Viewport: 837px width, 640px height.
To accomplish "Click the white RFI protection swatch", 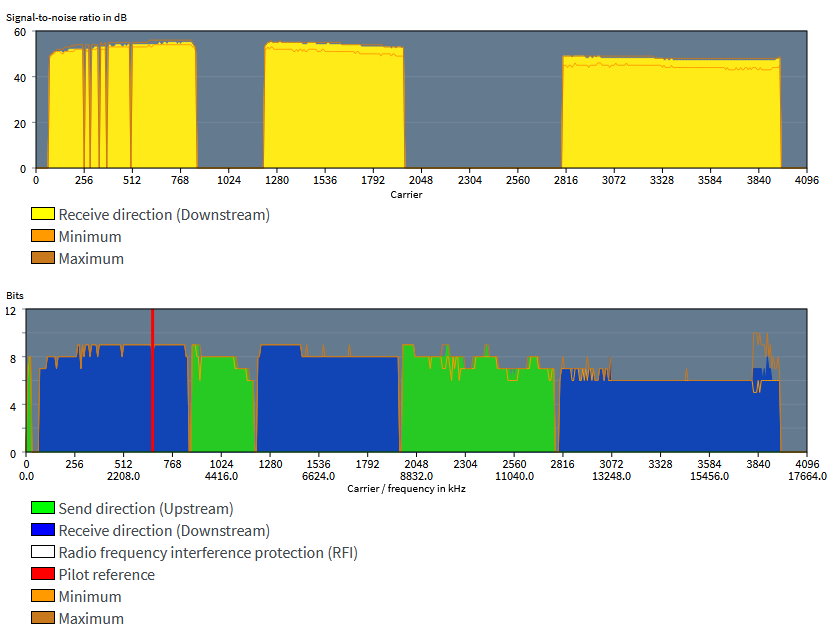I will click(x=43, y=553).
